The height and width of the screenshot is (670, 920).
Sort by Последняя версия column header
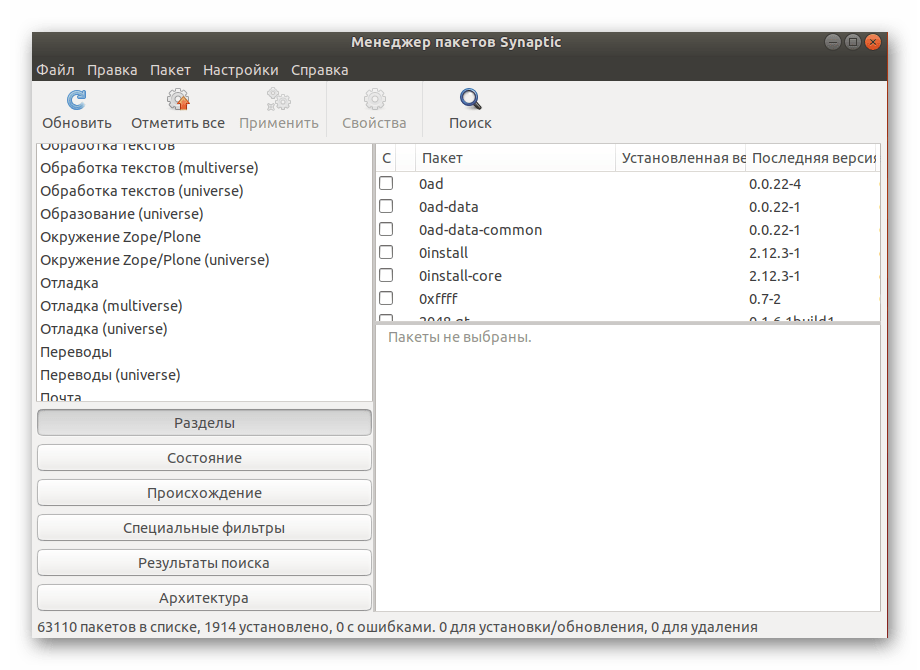[x=812, y=158]
